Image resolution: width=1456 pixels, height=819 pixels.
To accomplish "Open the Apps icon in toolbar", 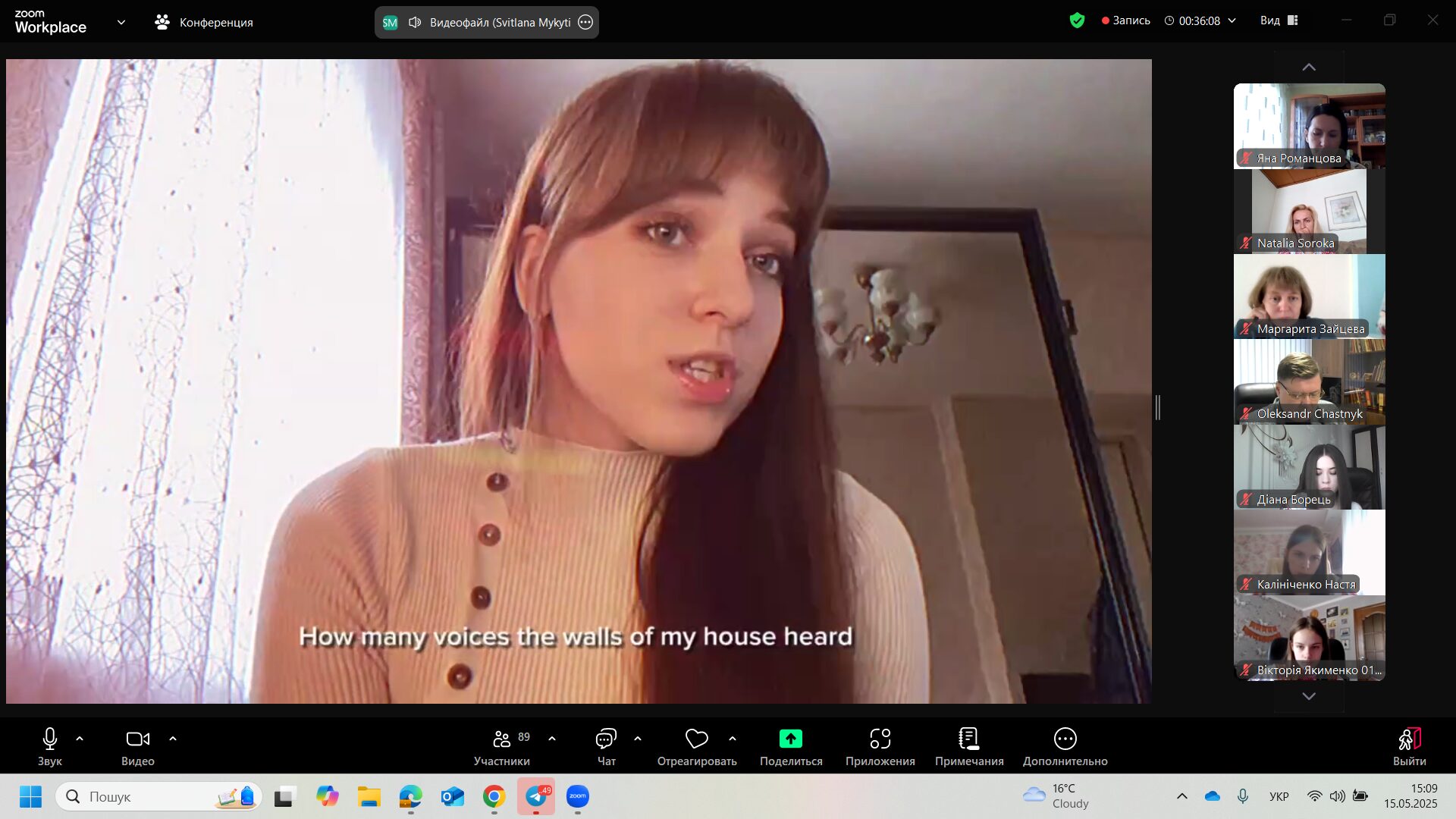I will point(880,739).
